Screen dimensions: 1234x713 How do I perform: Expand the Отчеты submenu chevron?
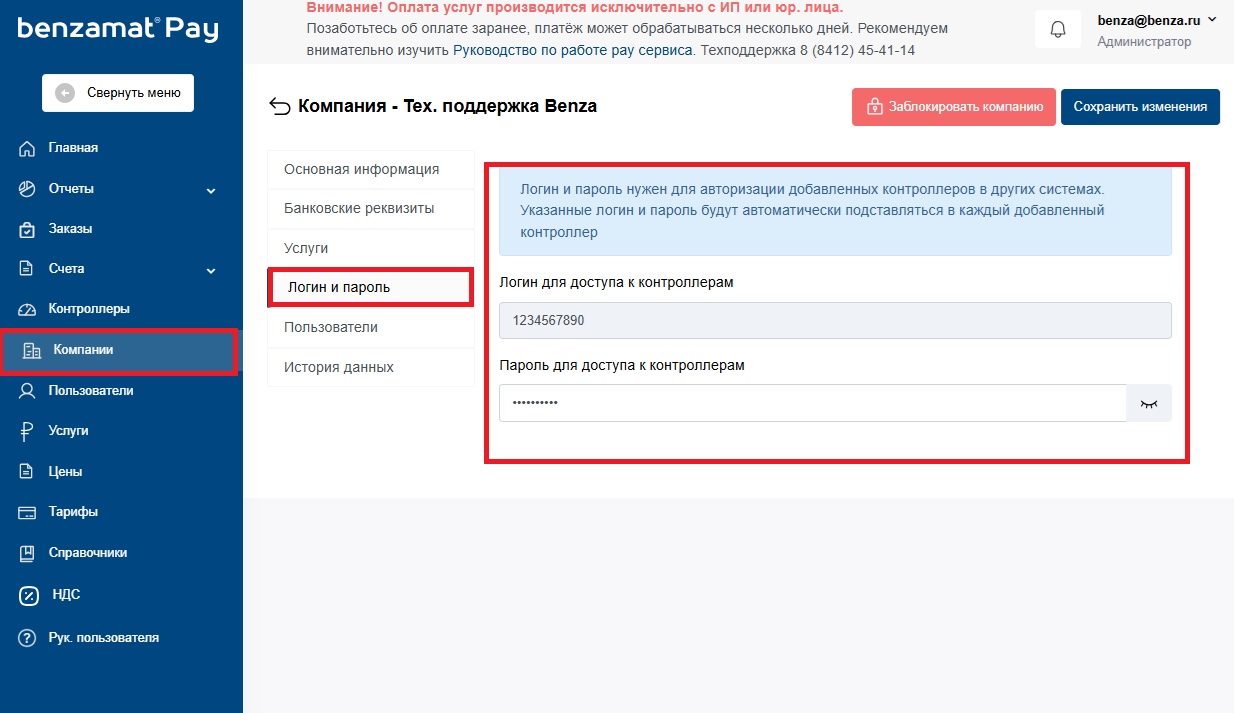(211, 190)
